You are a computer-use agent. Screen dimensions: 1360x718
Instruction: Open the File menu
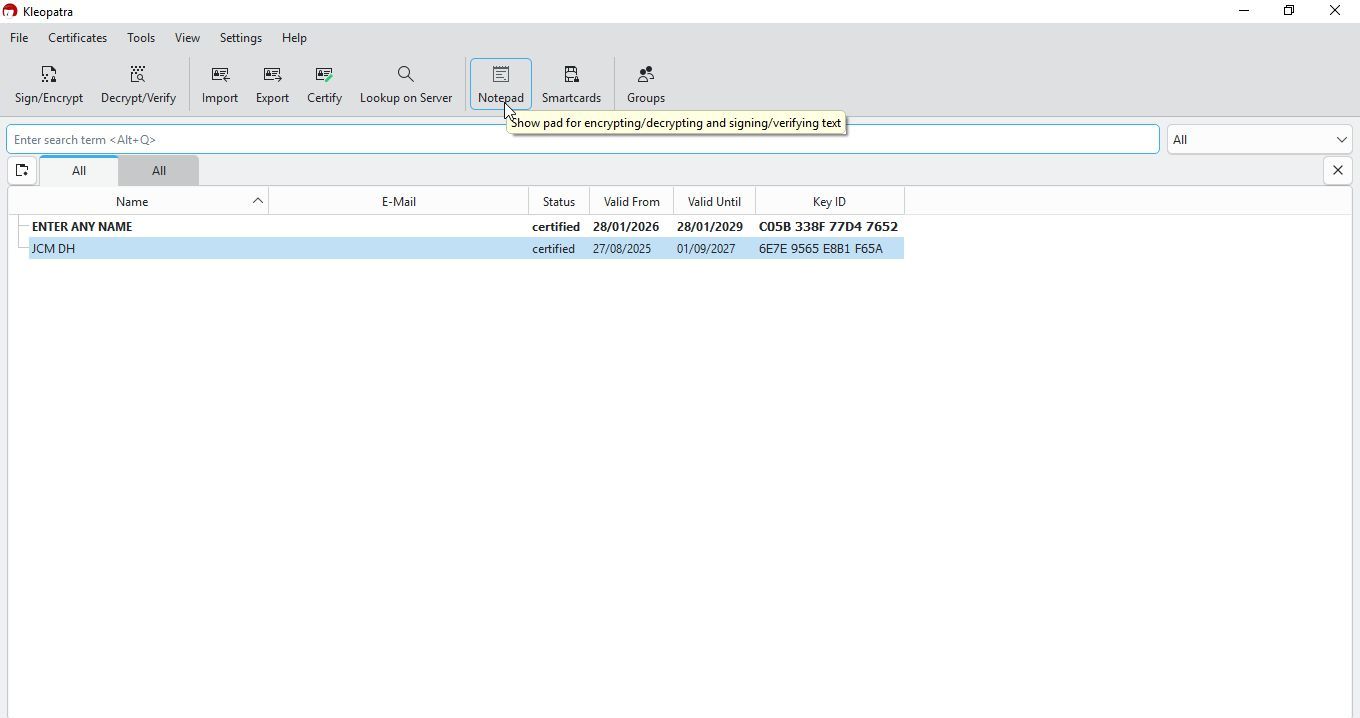(19, 38)
